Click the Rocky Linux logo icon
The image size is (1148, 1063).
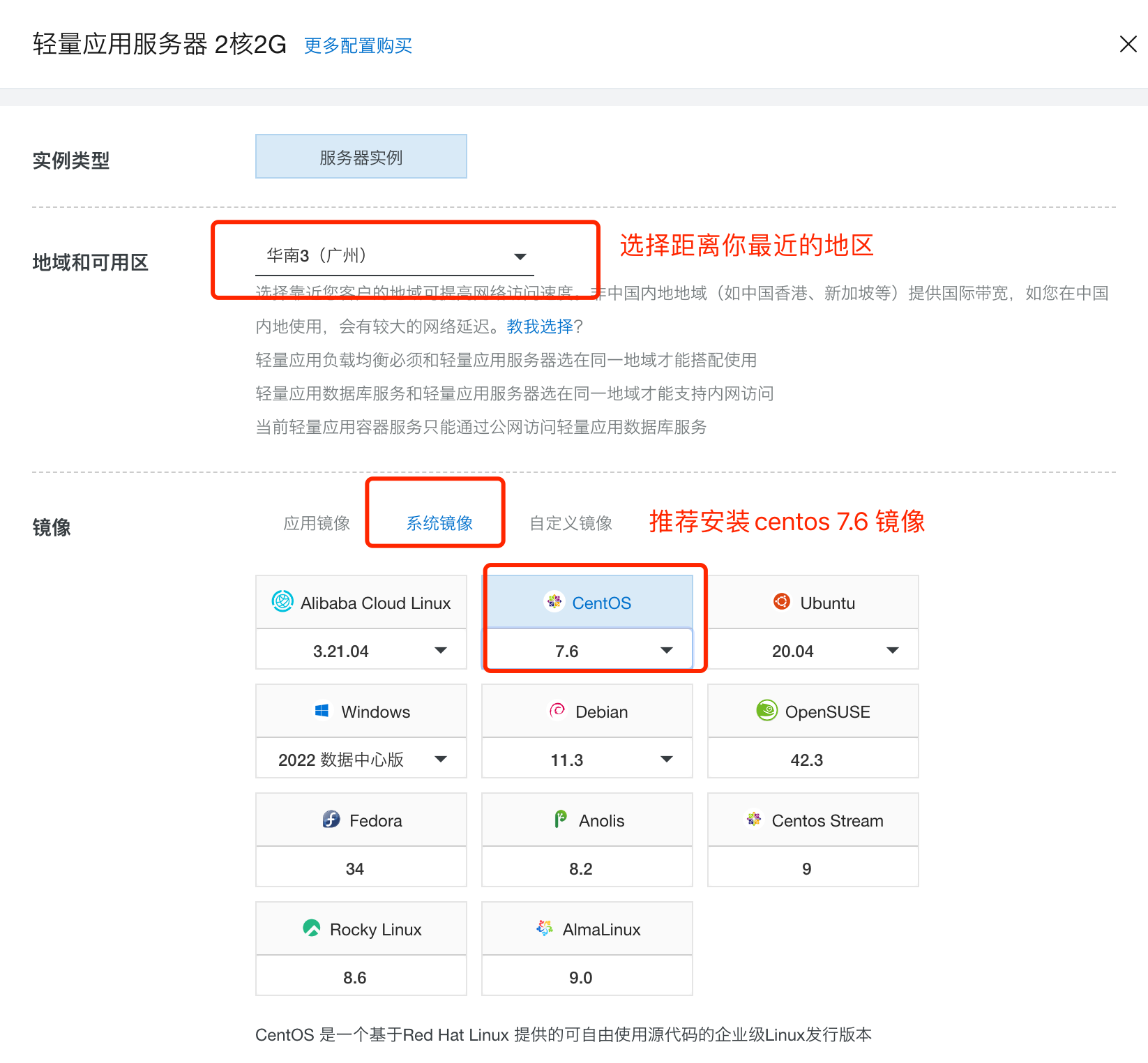[x=312, y=928]
